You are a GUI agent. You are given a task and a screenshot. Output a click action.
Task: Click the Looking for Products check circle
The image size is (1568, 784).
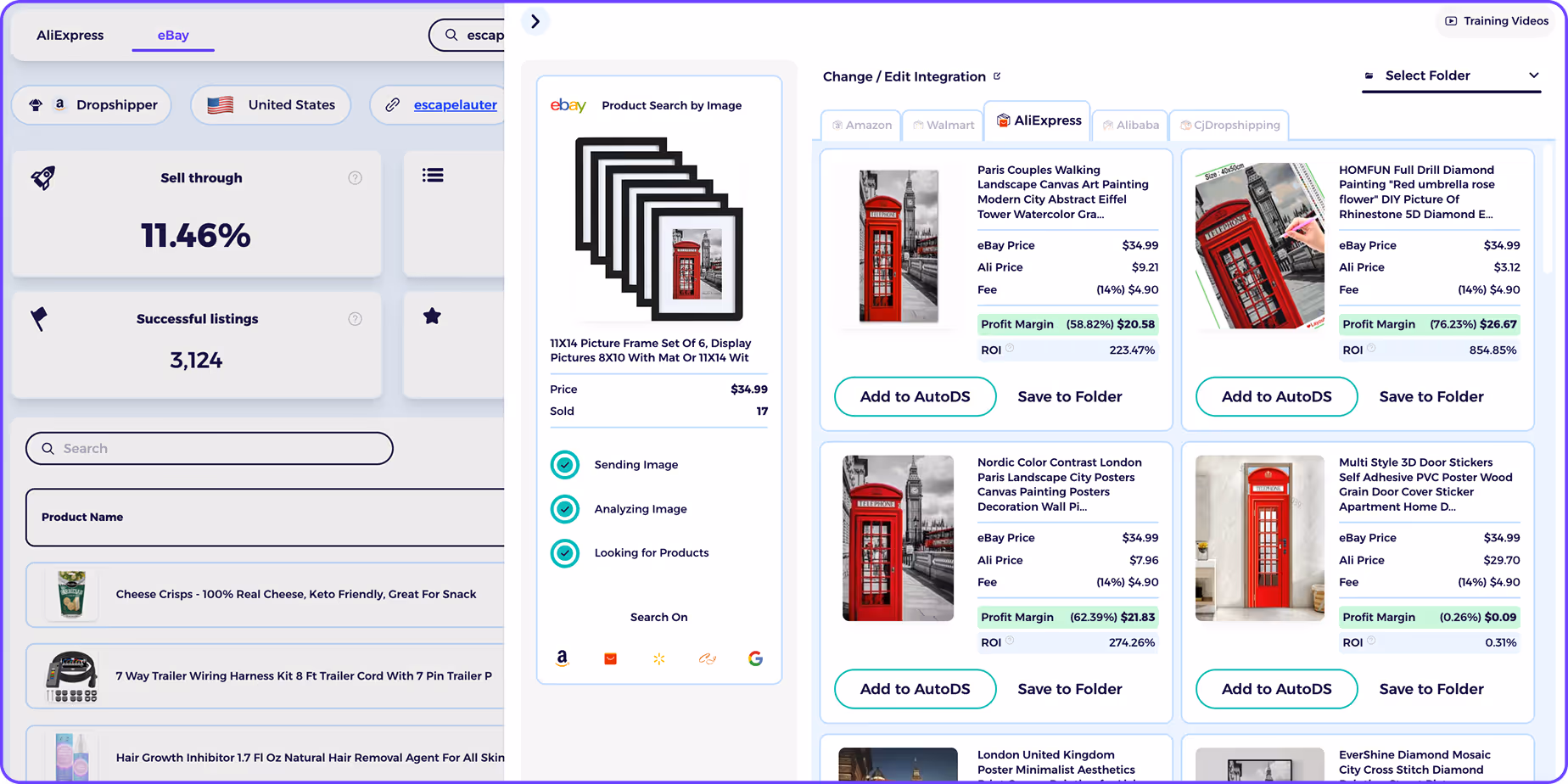[565, 553]
